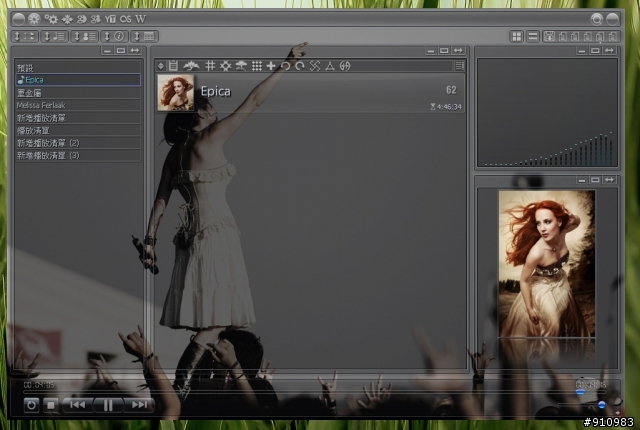Click the OS icon in the top bar

[126, 19]
